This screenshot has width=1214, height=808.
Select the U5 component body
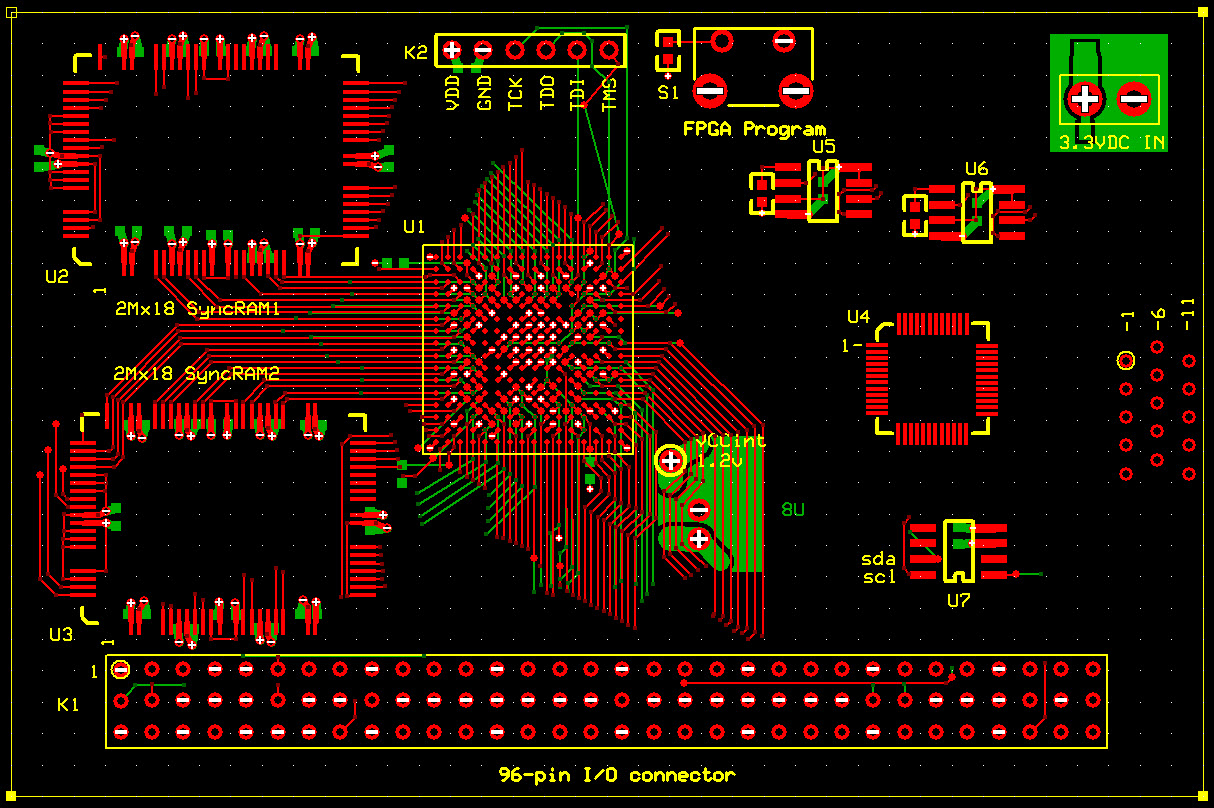(823, 192)
